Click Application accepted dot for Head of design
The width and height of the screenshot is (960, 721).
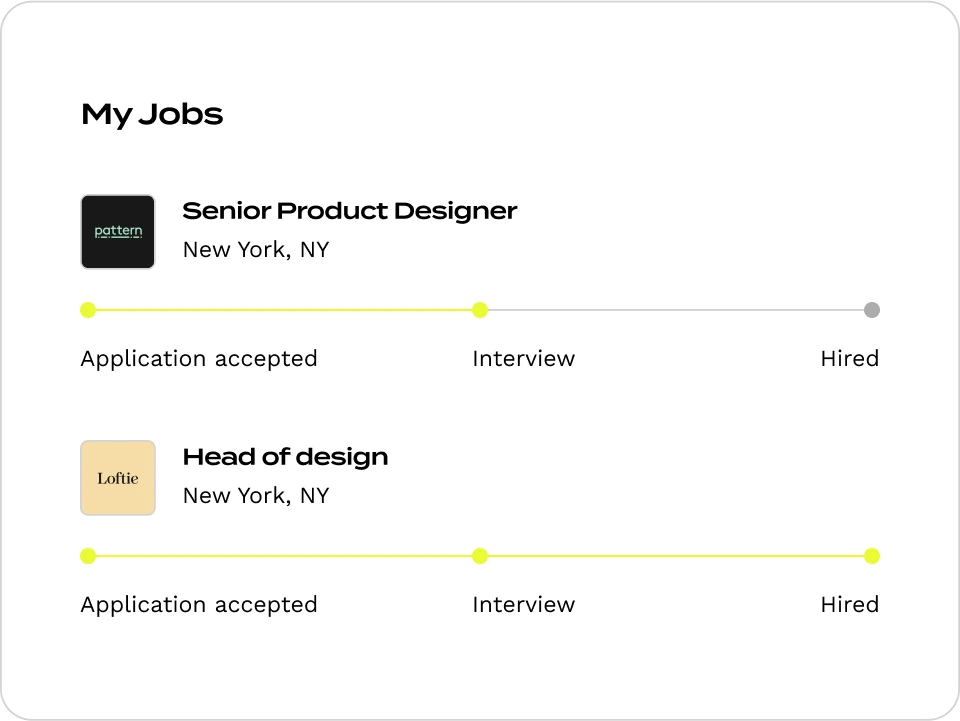point(88,556)
